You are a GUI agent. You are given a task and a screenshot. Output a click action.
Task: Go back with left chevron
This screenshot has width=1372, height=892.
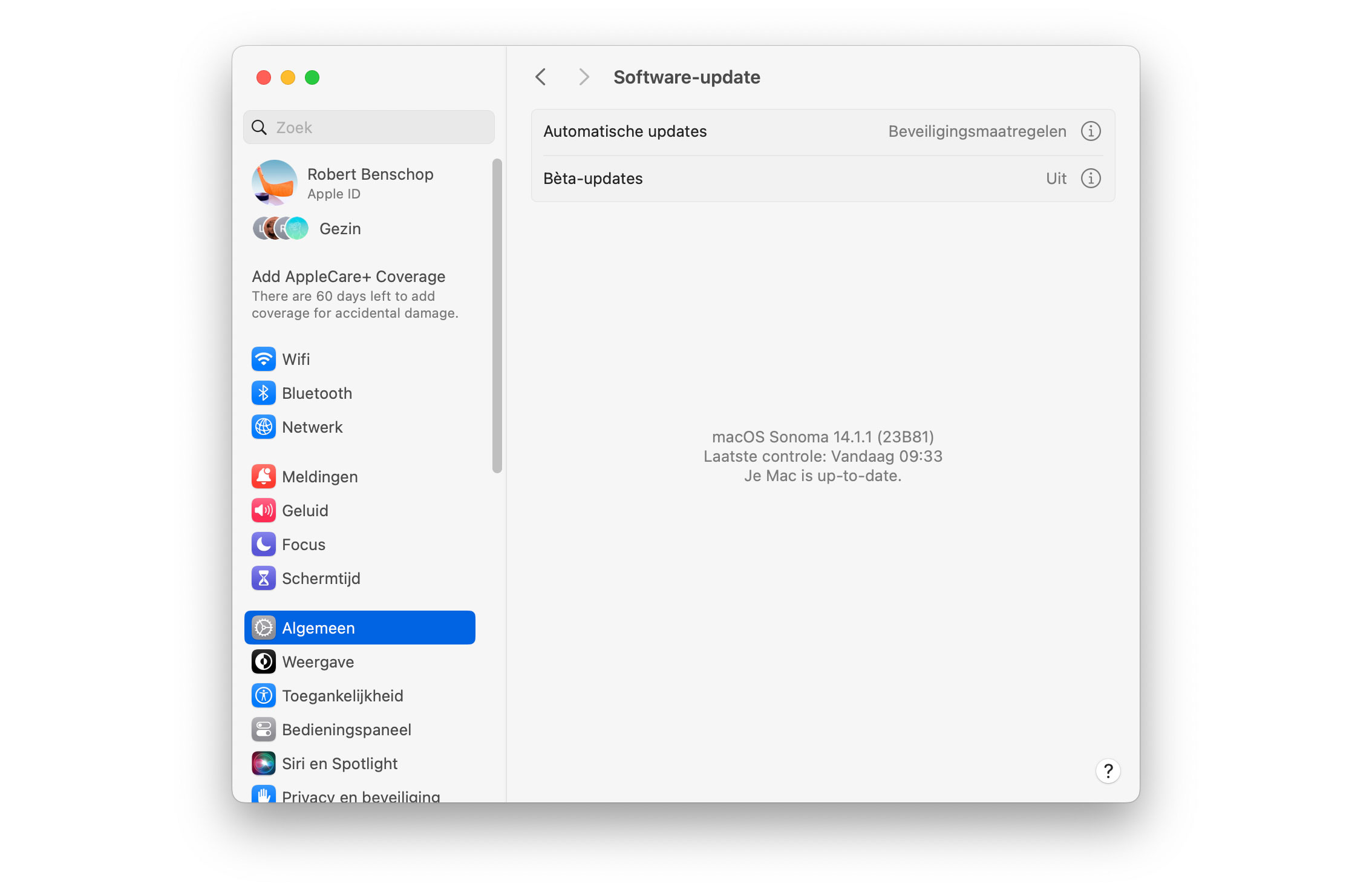(541, 77)
